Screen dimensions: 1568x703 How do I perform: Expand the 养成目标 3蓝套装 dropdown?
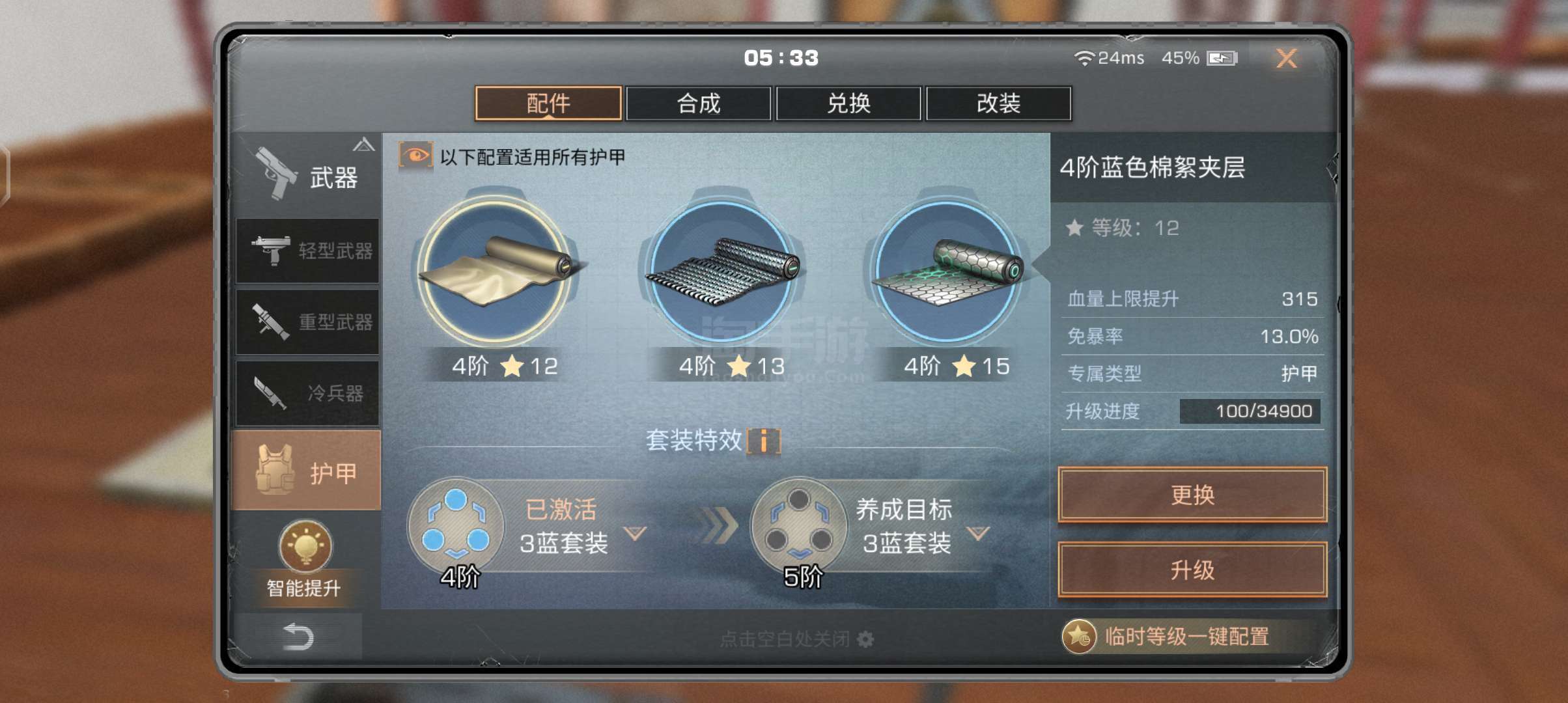(x=978, y=534)
